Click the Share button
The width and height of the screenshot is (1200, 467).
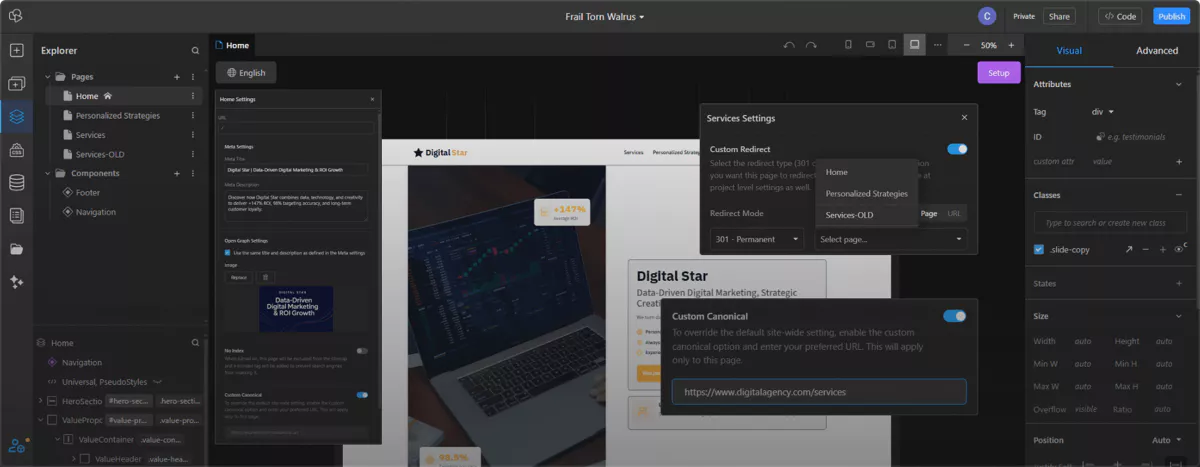[1059, 16]
